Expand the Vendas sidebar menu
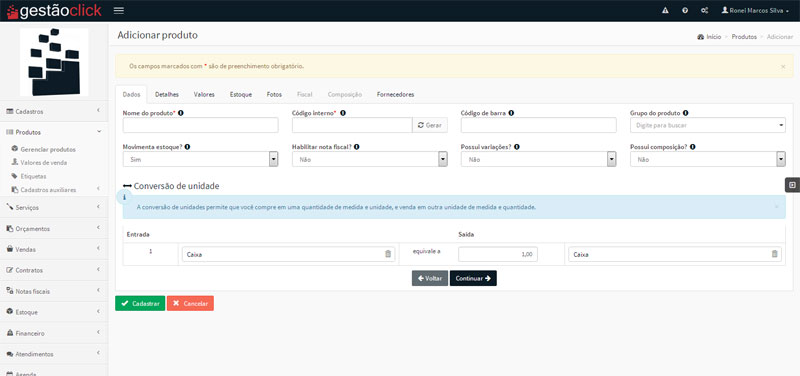The height and width of the screenshot is (376, 800). point(54,249)
